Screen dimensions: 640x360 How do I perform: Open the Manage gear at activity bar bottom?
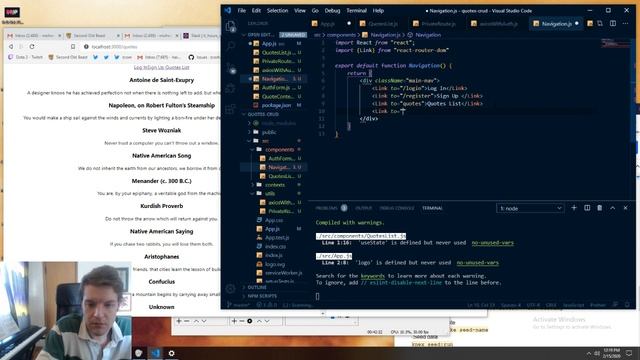[x=231, y=289]
